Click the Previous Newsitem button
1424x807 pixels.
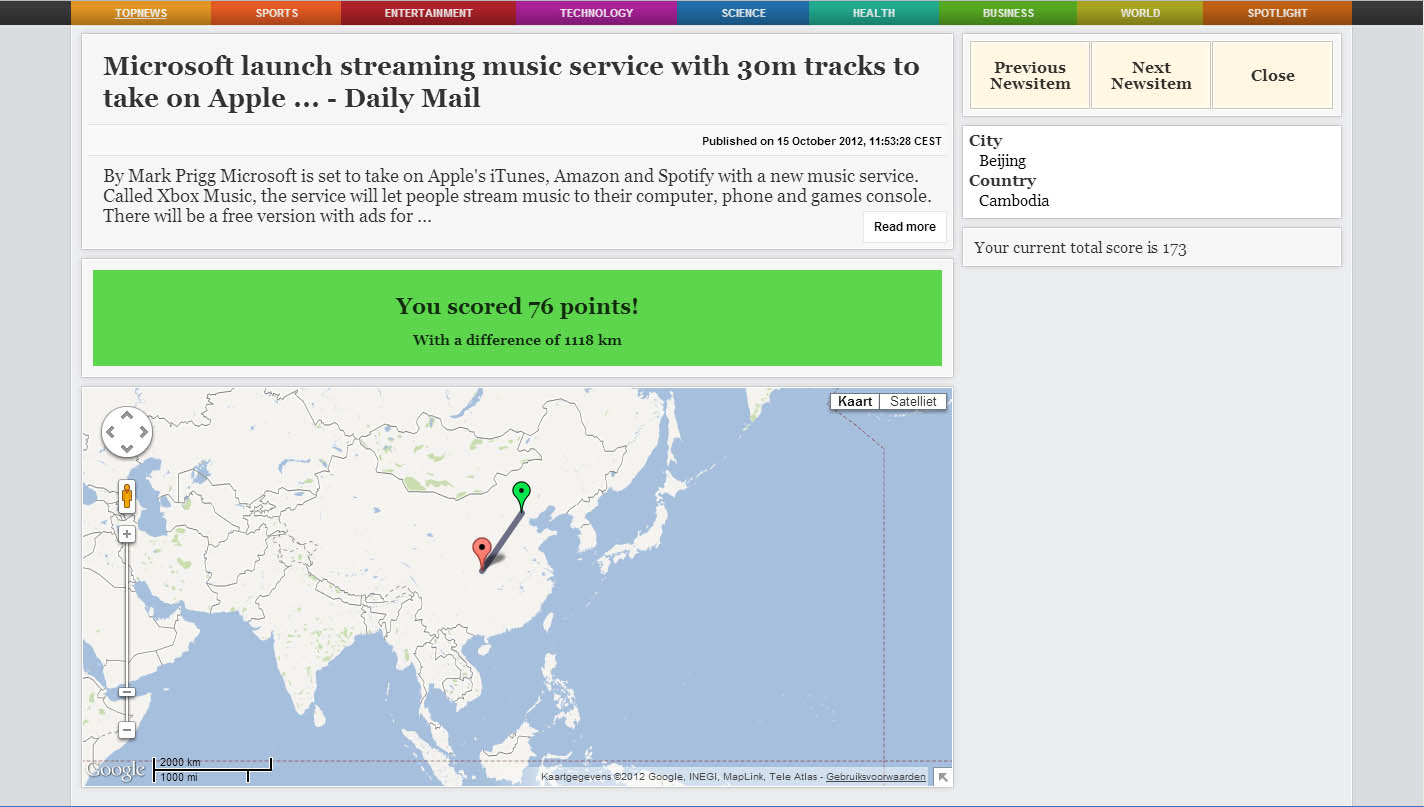1030,75
